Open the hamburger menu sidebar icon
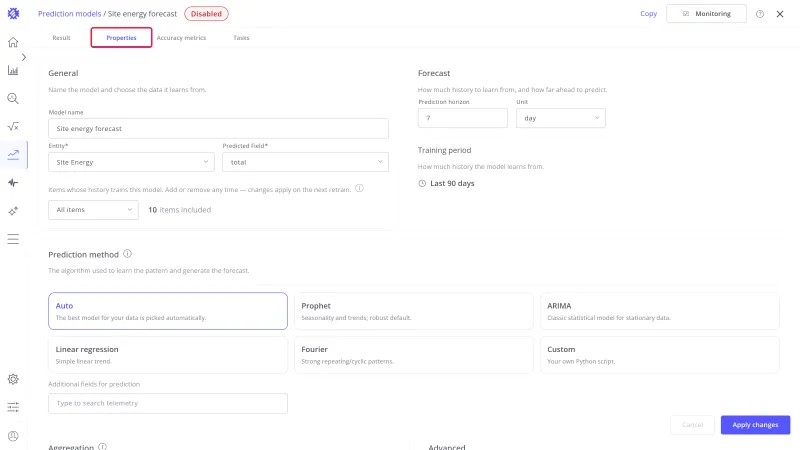800x450 pixels. [13, 239]
